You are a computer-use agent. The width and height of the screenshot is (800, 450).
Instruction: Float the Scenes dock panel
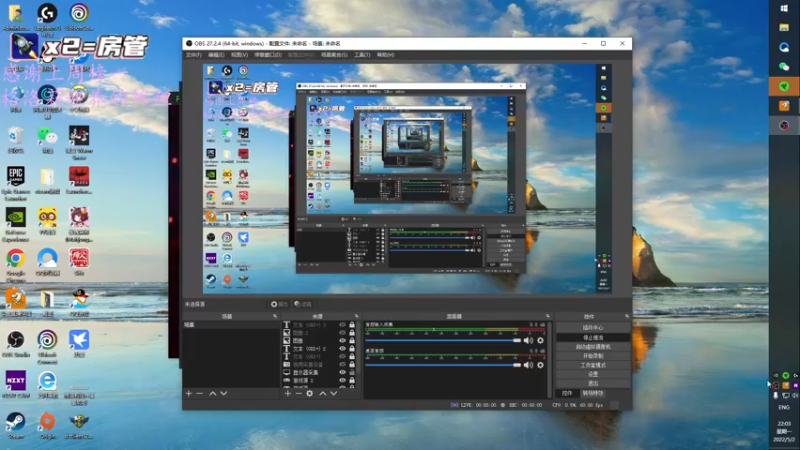(x=275, y=316)
